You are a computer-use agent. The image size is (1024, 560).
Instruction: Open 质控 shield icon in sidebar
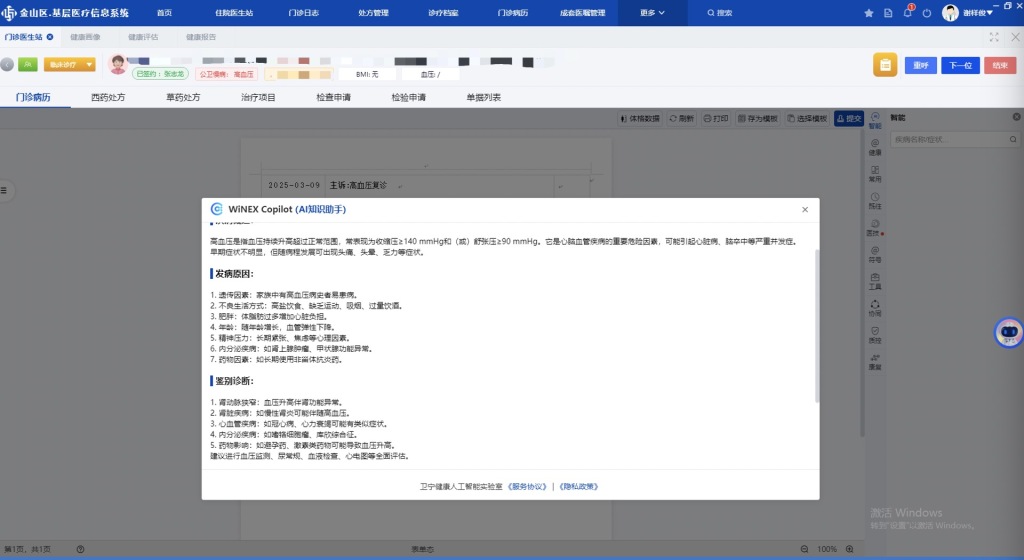click(875, 334)
